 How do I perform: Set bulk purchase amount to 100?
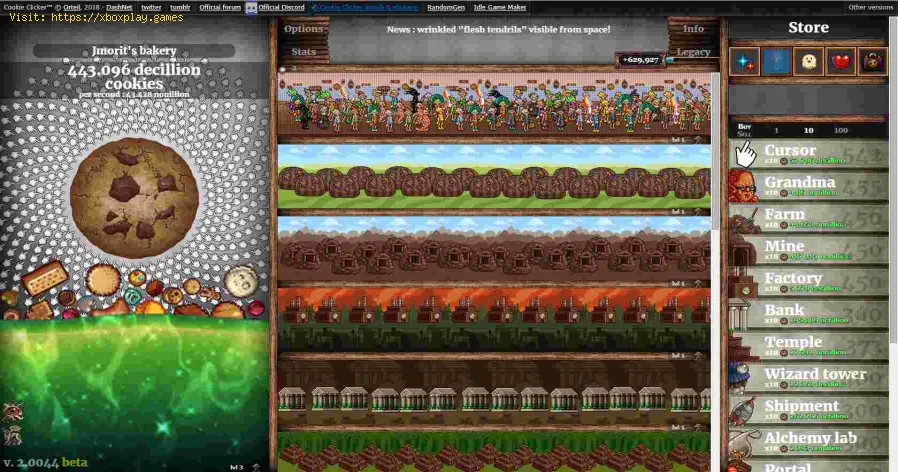coord(840,130)
